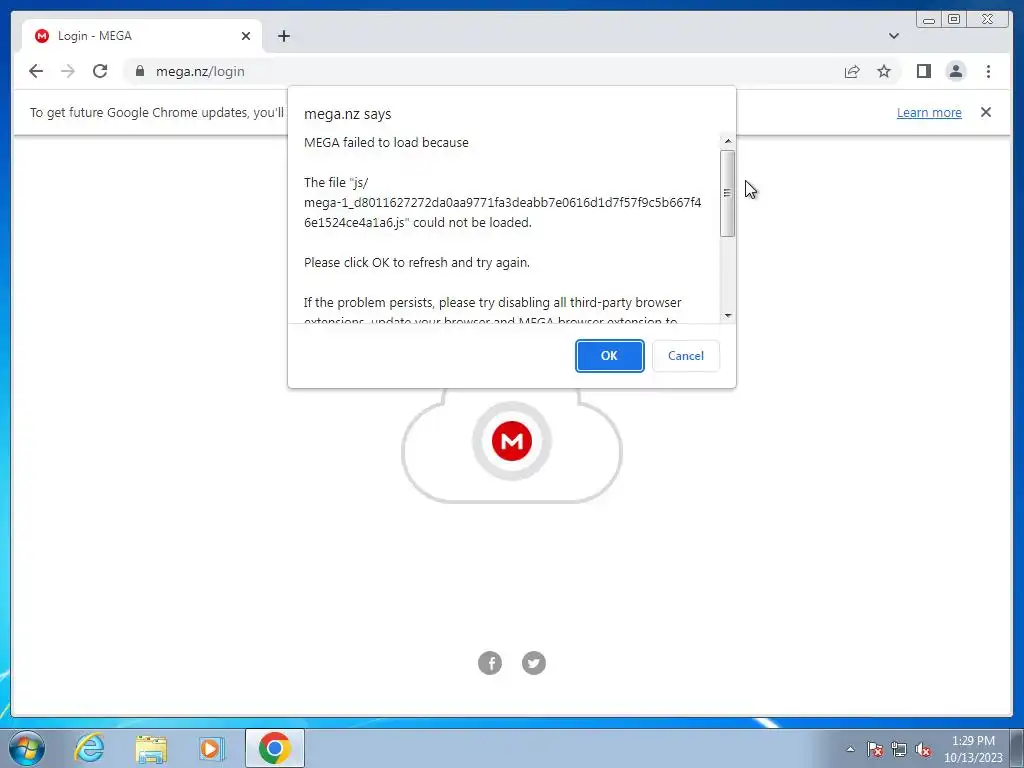Share this page icon in address bar
Screen dimensions: 1024x768
point(852,71)
